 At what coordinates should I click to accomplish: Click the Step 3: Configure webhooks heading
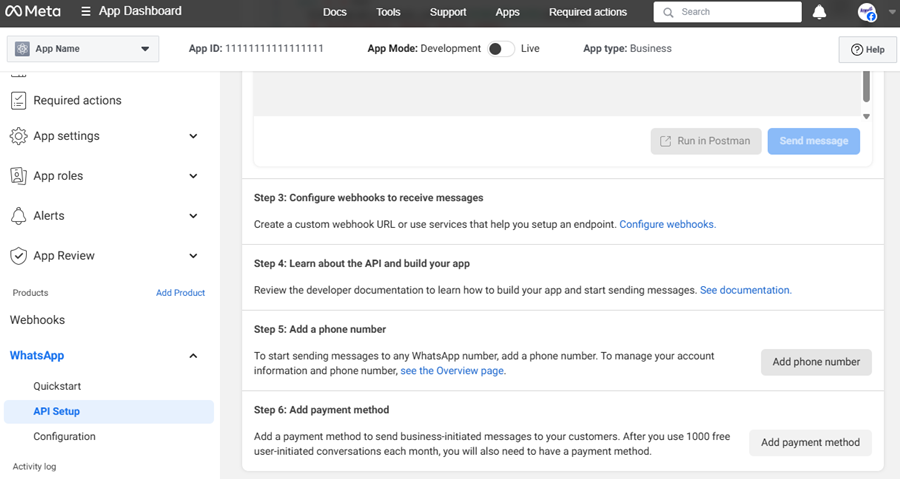[x=368, y=198]
